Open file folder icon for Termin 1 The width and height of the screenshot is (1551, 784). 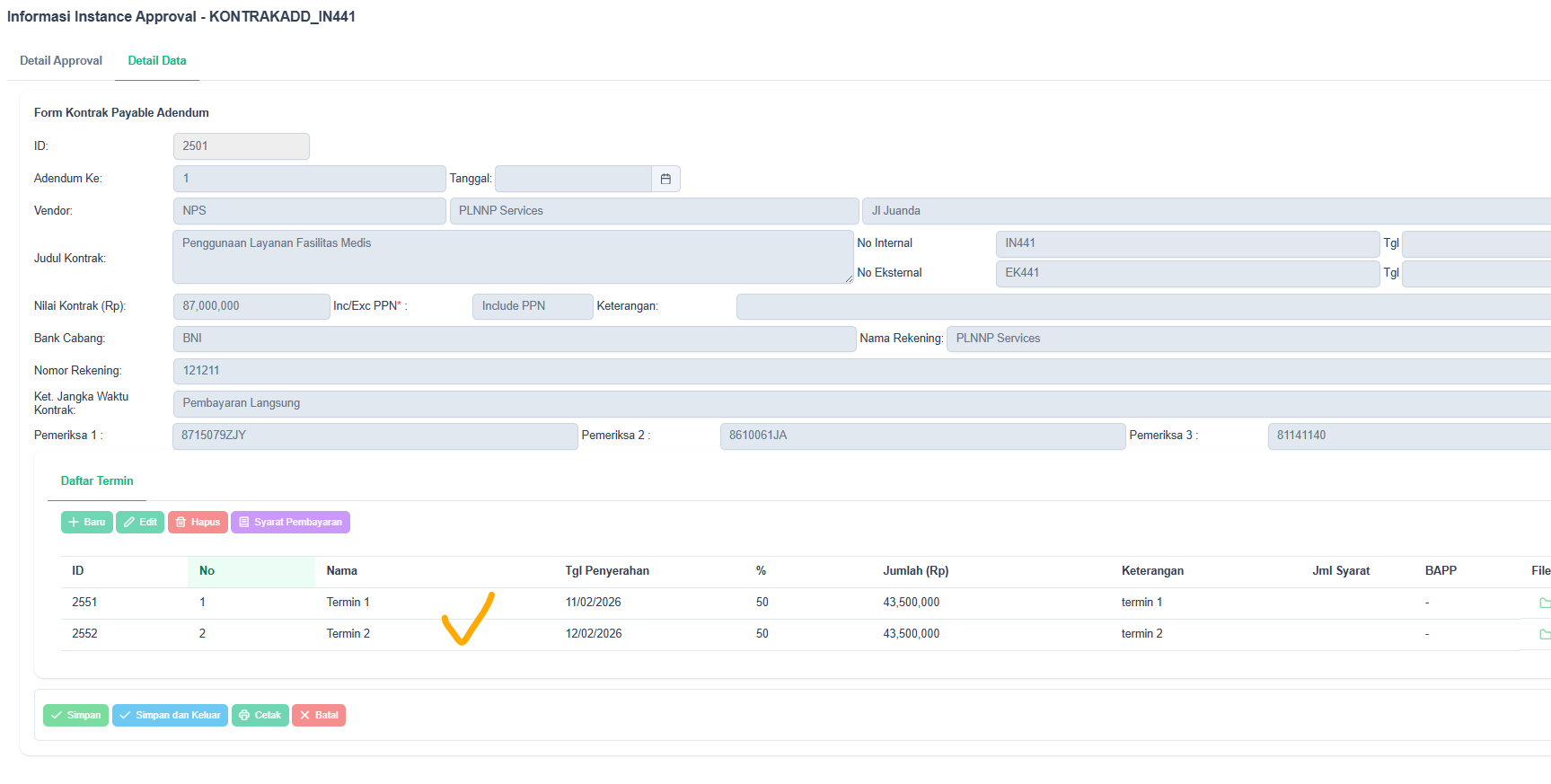[x=1544, y=603]
